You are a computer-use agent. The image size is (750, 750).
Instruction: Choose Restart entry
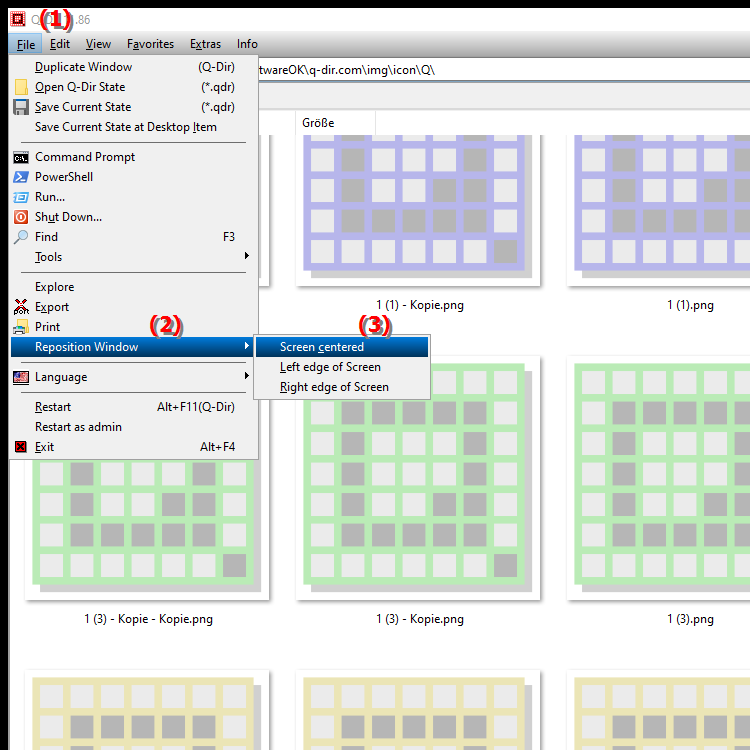[x=133, y=407]
